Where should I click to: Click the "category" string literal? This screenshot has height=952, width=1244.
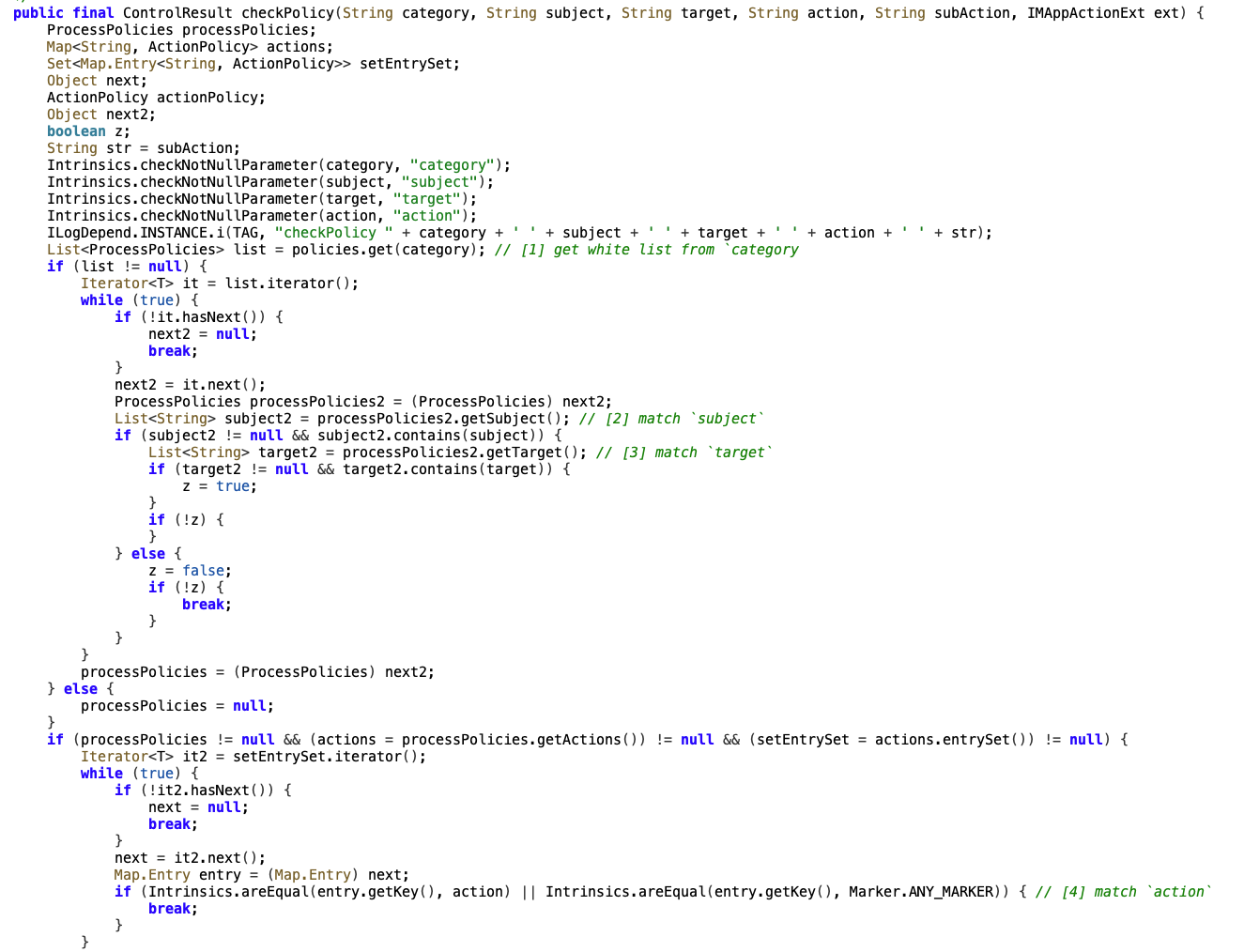(453, 164)
